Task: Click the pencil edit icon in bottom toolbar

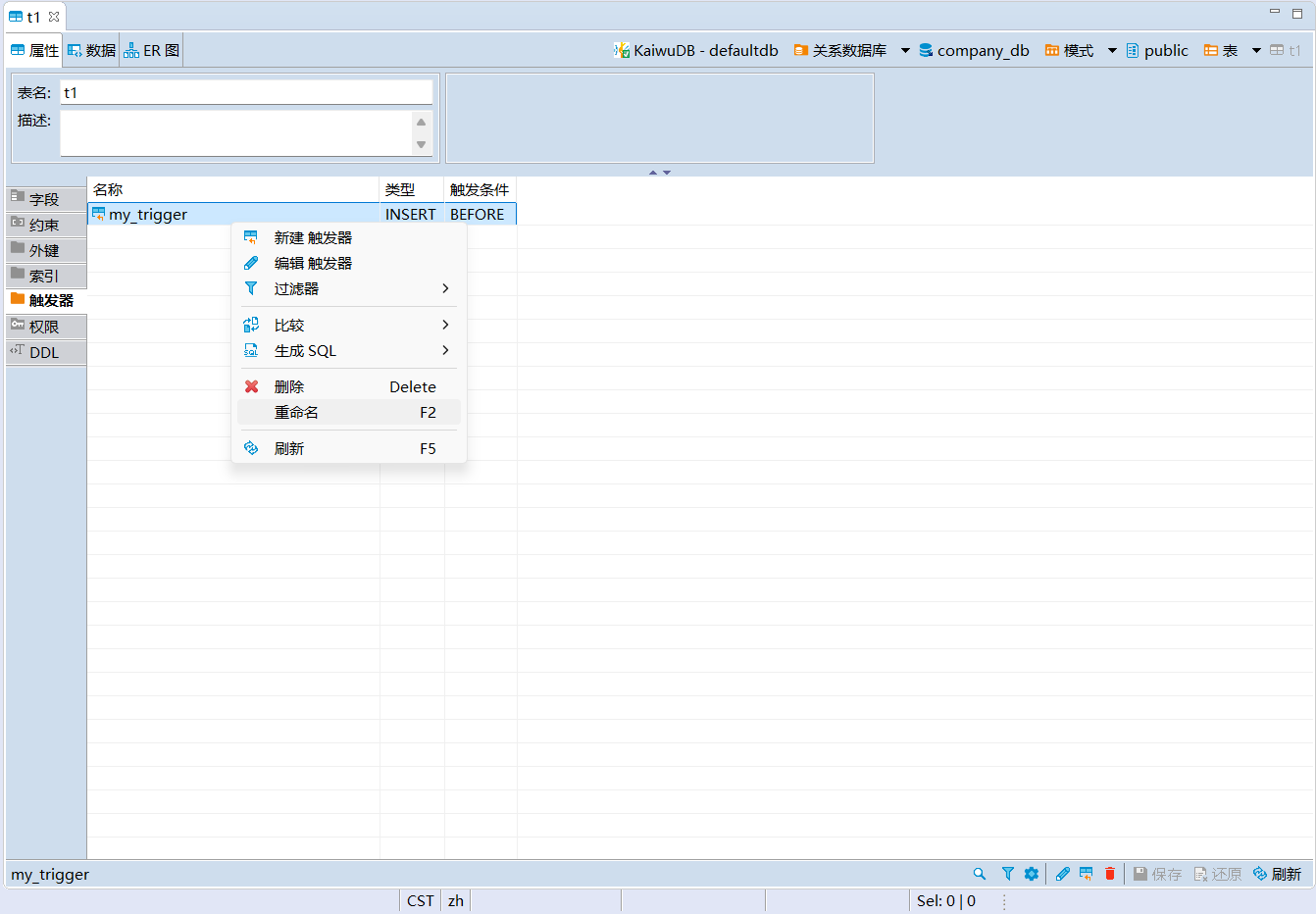Action: [1062, 874]
